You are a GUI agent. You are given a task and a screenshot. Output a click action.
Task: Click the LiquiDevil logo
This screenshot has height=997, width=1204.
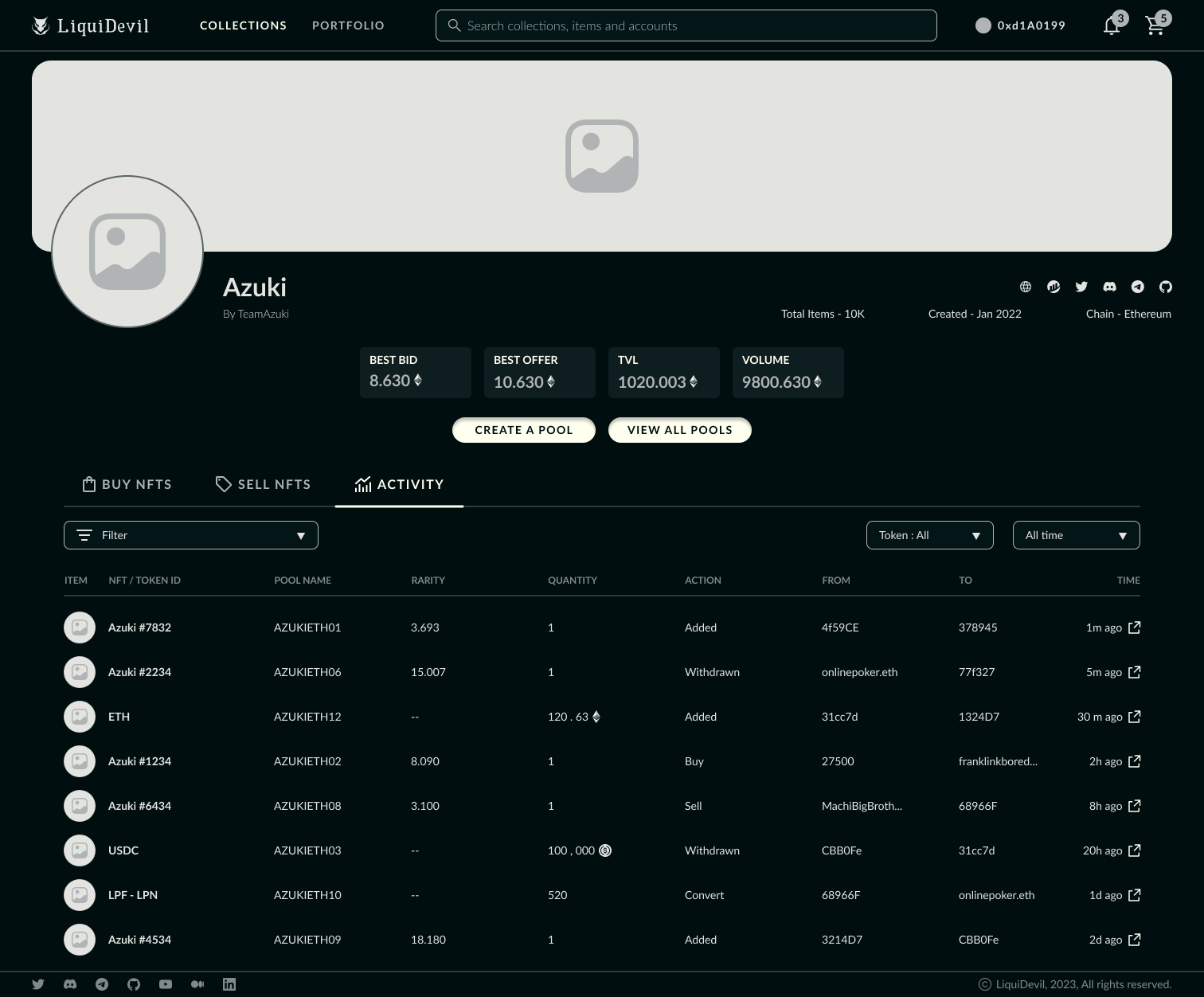tap(90, 25)
